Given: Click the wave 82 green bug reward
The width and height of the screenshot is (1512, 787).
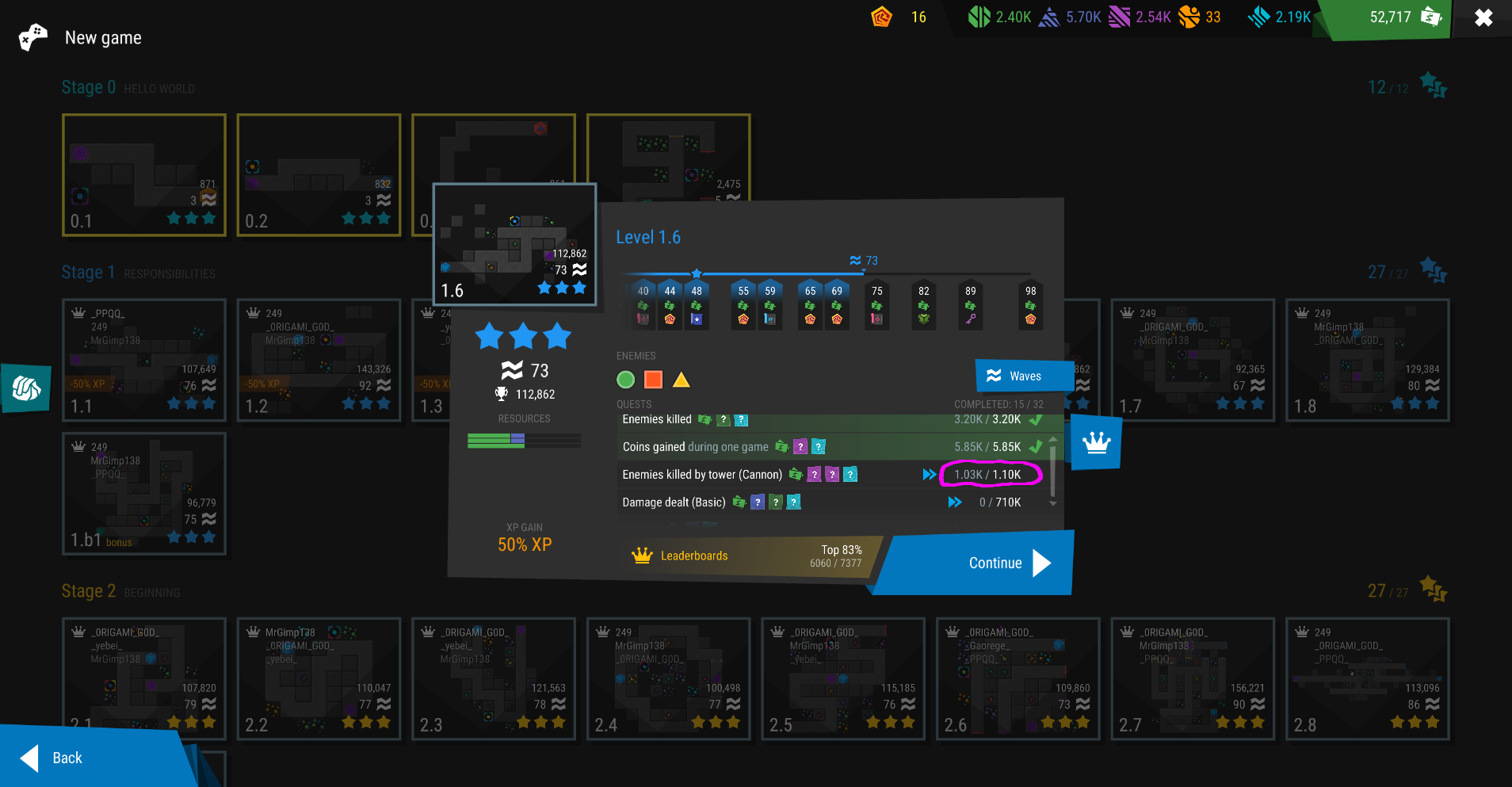Looking at the screenshot, I should tap(923, 319).
